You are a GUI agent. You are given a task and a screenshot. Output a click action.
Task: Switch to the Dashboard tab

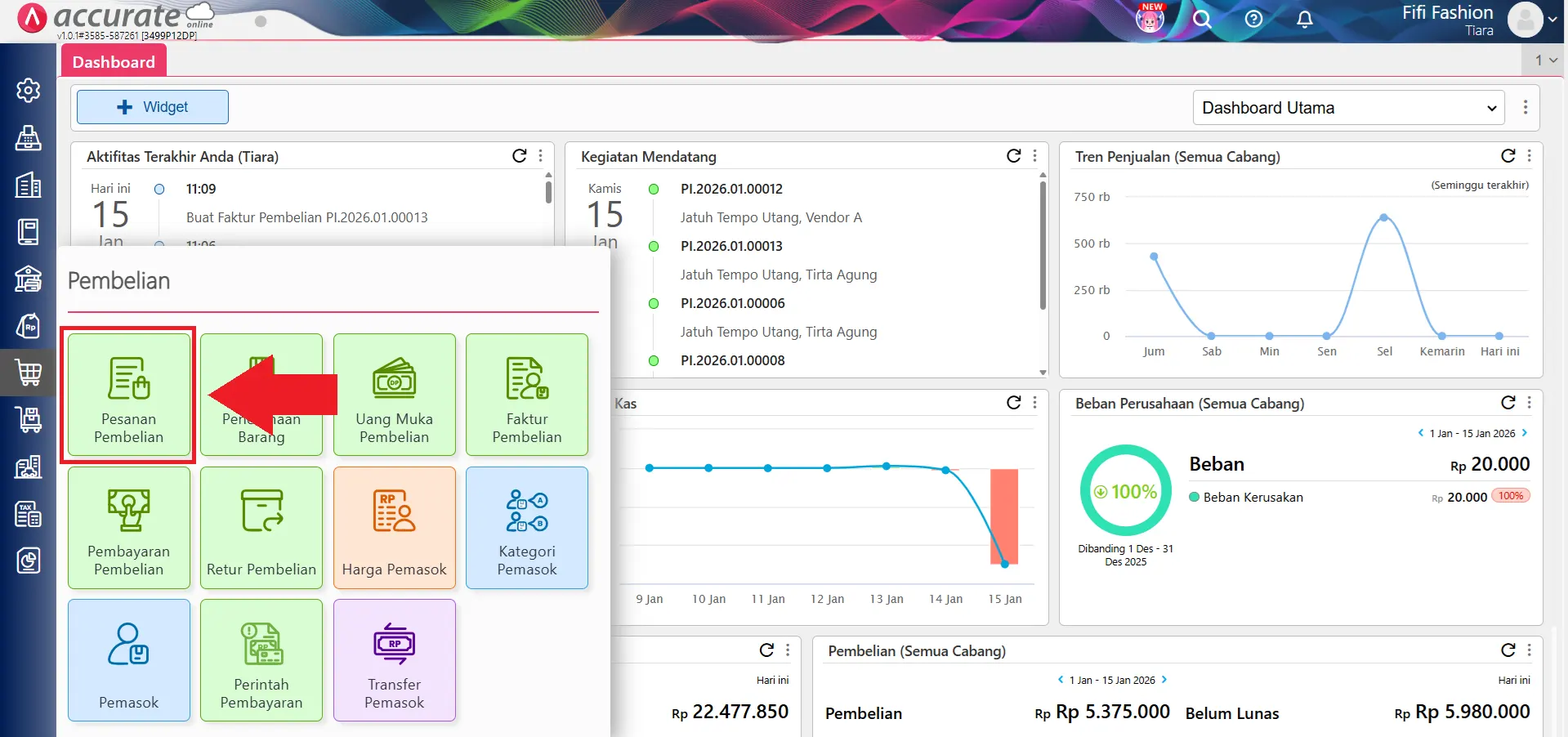tap(114, 62)
